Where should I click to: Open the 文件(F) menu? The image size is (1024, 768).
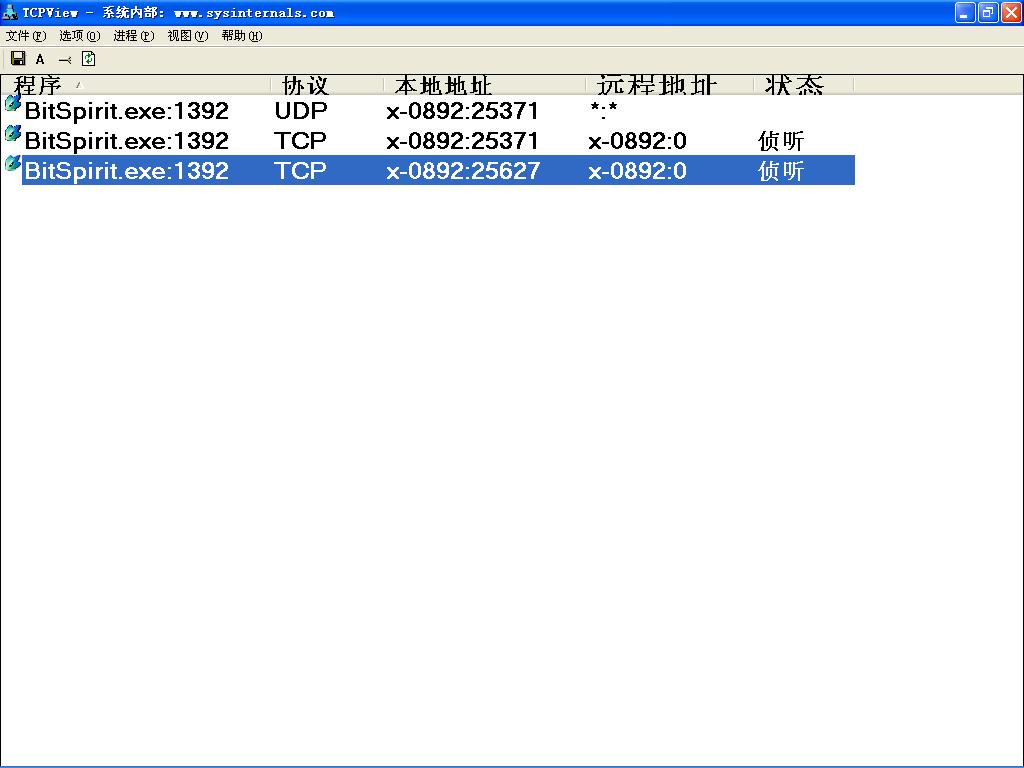26,36
